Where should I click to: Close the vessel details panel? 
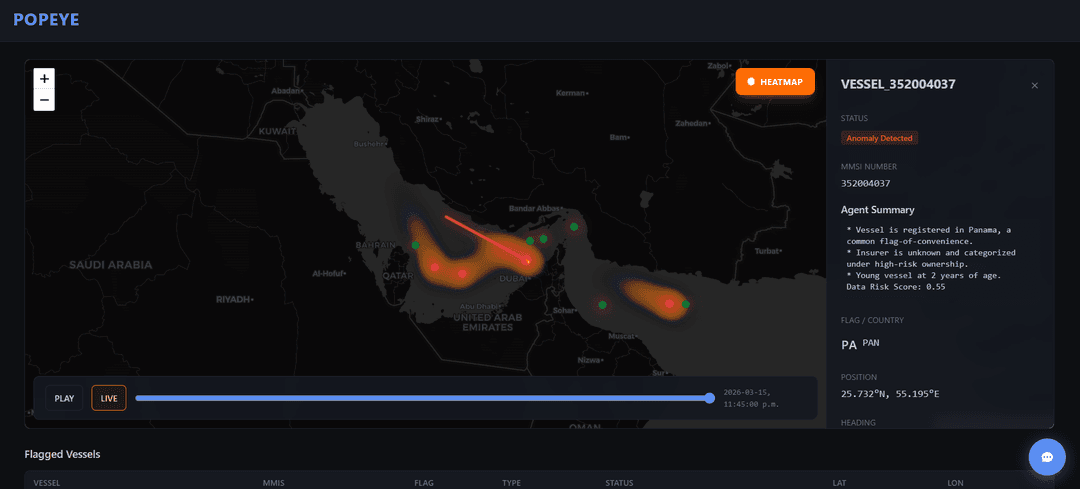[1034, 86]
